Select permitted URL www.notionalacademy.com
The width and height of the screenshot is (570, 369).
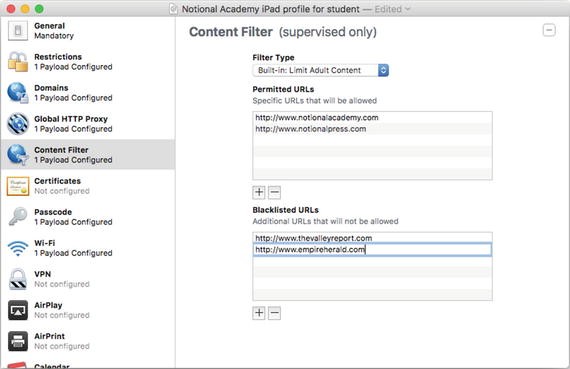(x=372, y=117)
